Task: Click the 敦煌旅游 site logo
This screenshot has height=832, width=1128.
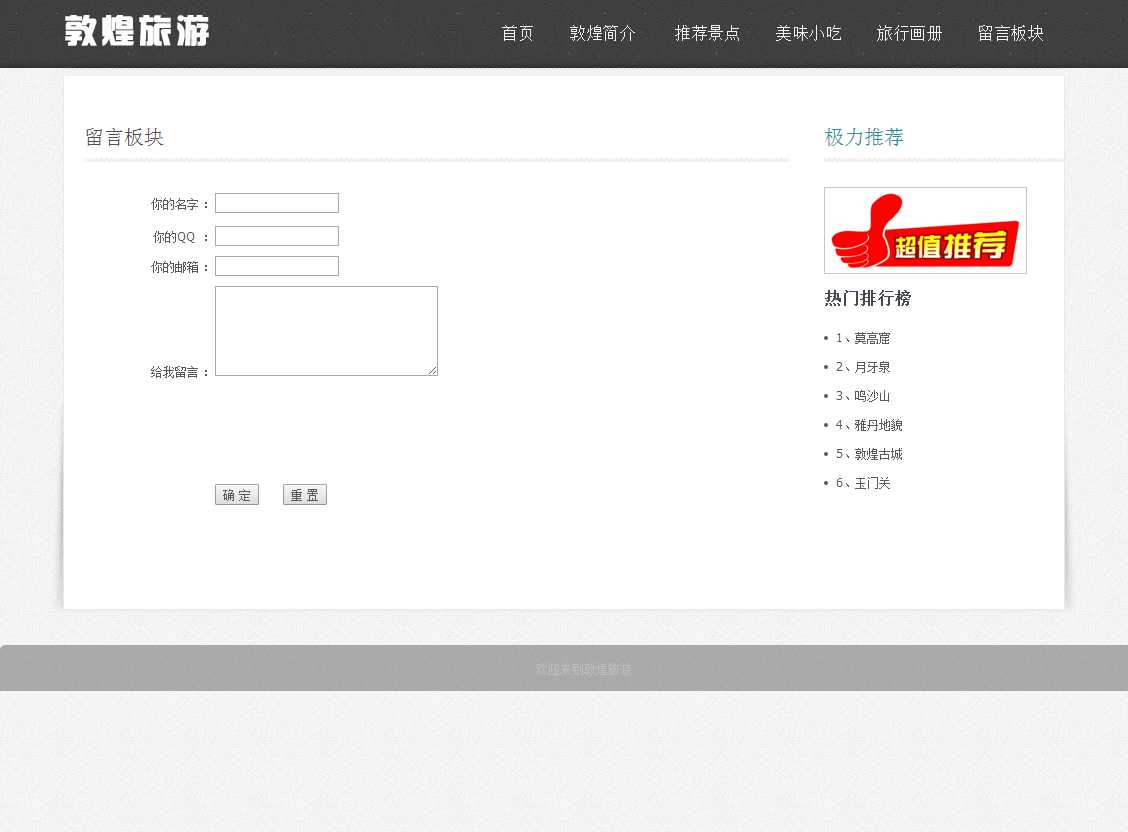Action: tap(137, 31)
